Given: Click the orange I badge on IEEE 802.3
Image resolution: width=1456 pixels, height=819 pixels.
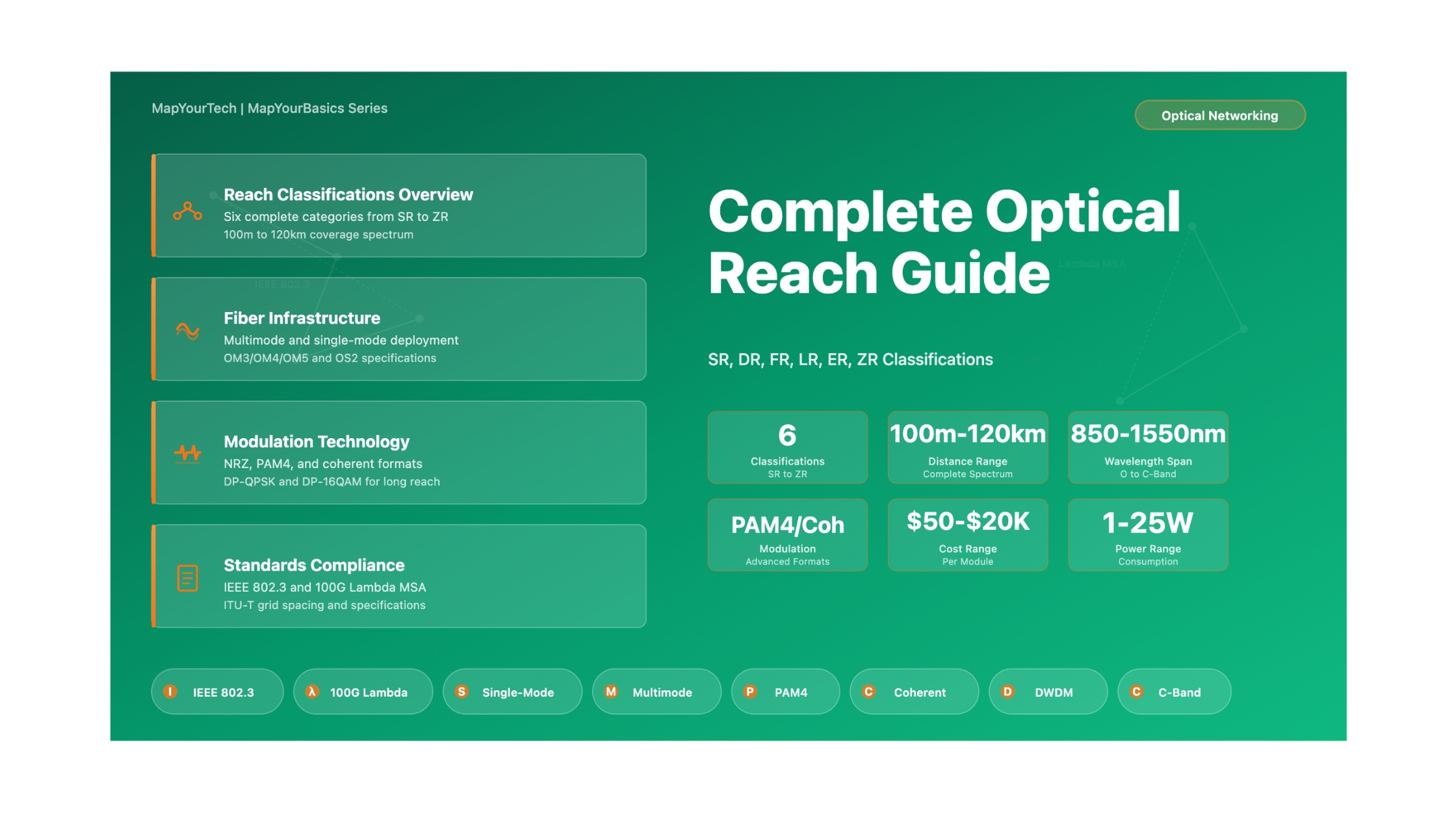Looking at the screenshot, I should click(x=170, y=692).
